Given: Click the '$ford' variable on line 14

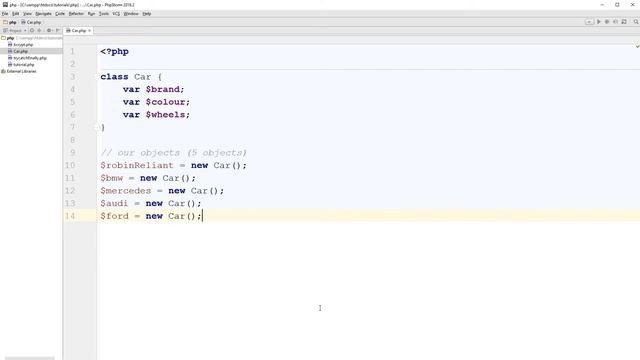Looking at the screenshot, I should [x=114, y=216].
